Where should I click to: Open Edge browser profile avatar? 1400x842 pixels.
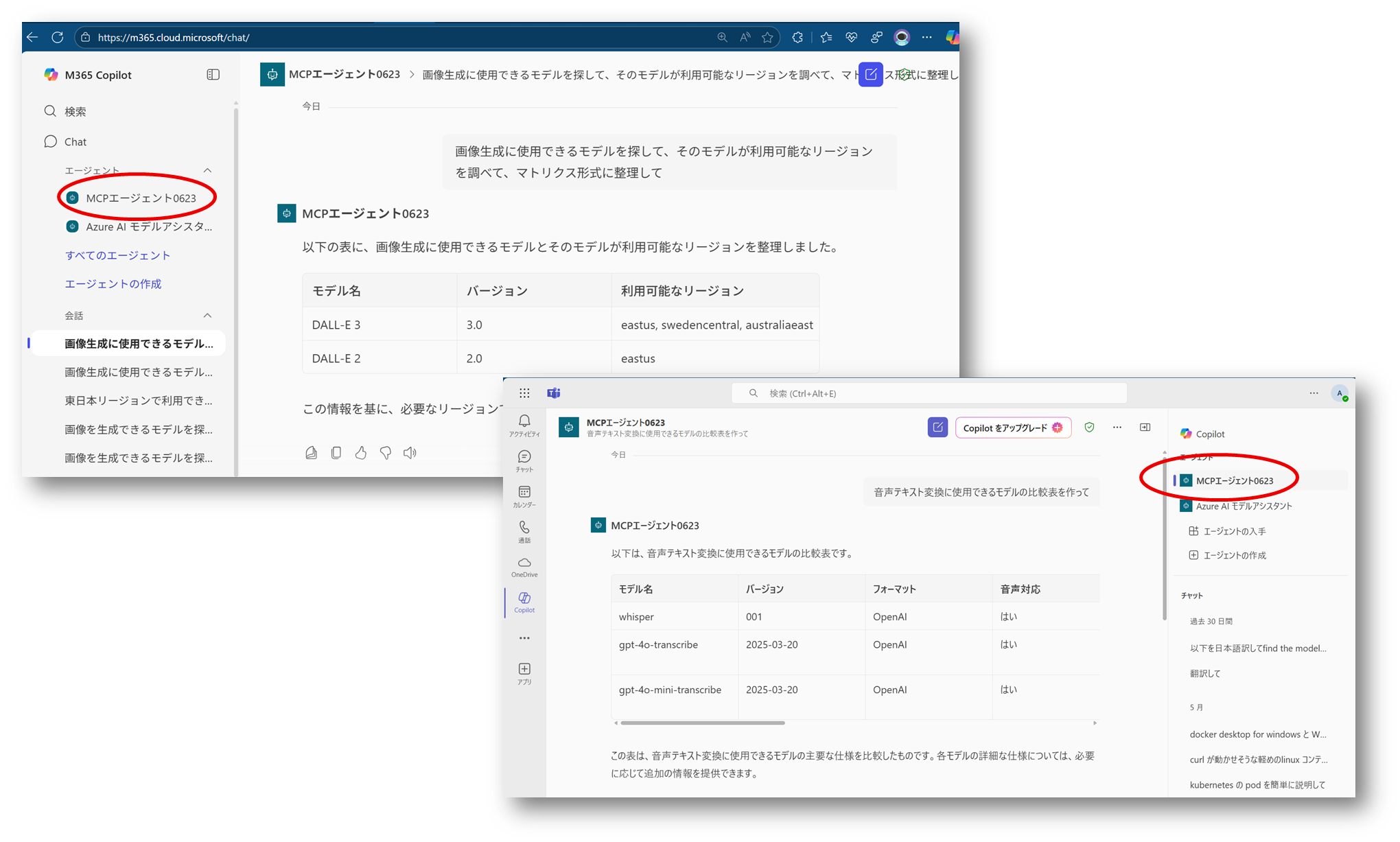click(902, 37)
